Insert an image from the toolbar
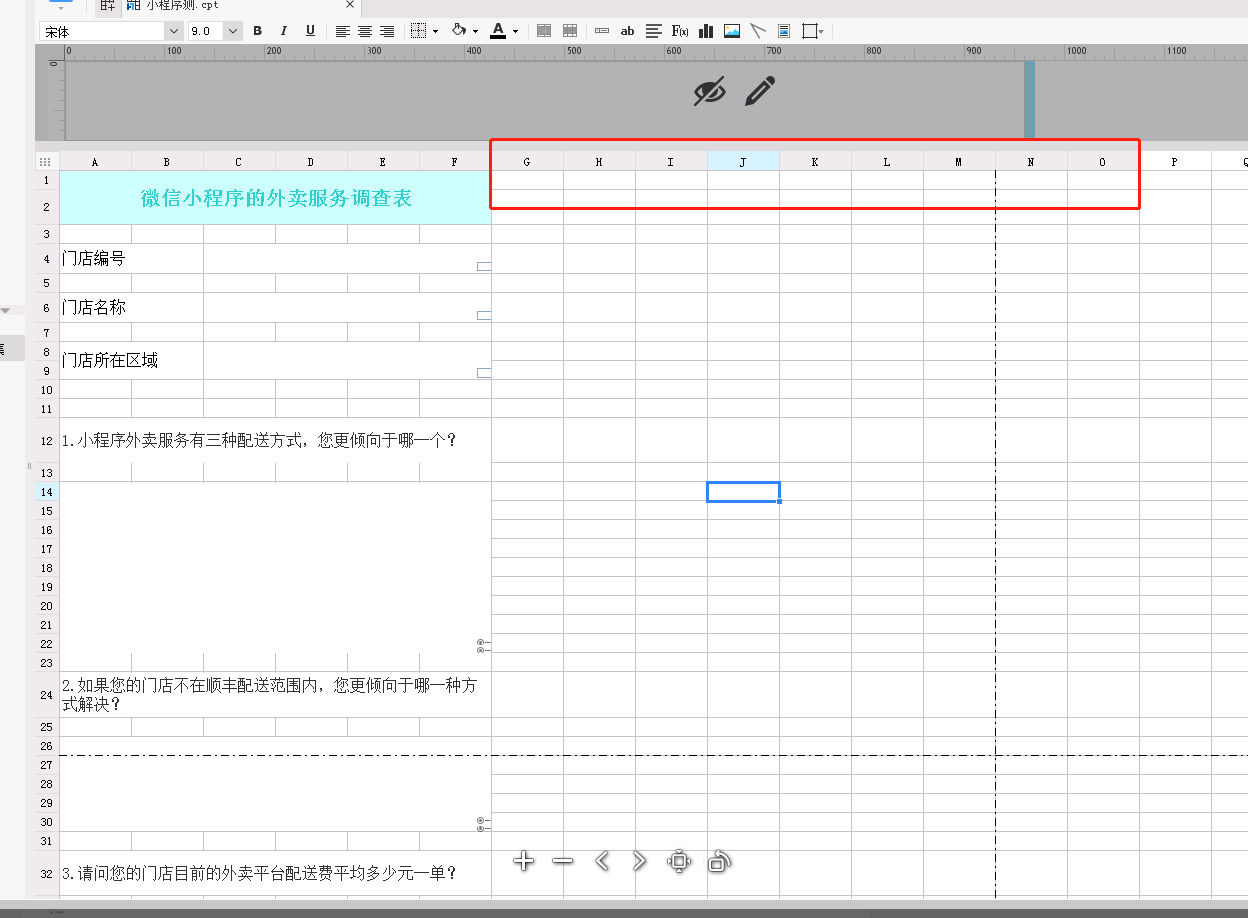Image resolution: width=1248 pixels, height=918 pixels. pos(732,31)
